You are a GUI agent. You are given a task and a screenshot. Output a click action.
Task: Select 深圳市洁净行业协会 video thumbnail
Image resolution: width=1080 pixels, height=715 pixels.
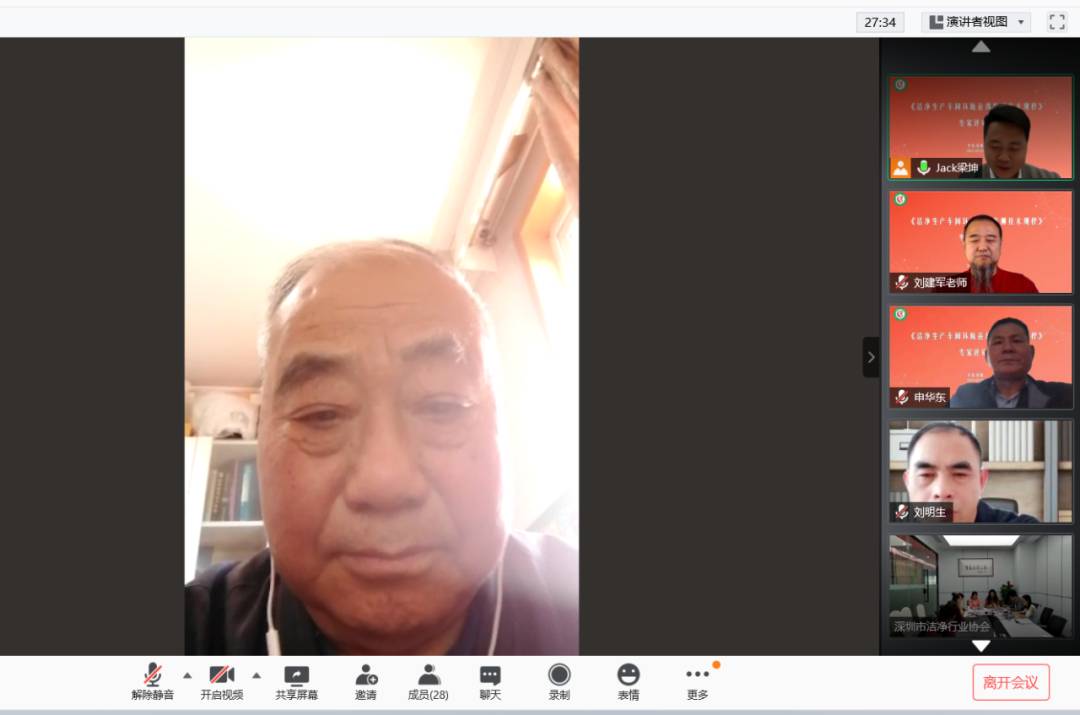click(980, 586)
